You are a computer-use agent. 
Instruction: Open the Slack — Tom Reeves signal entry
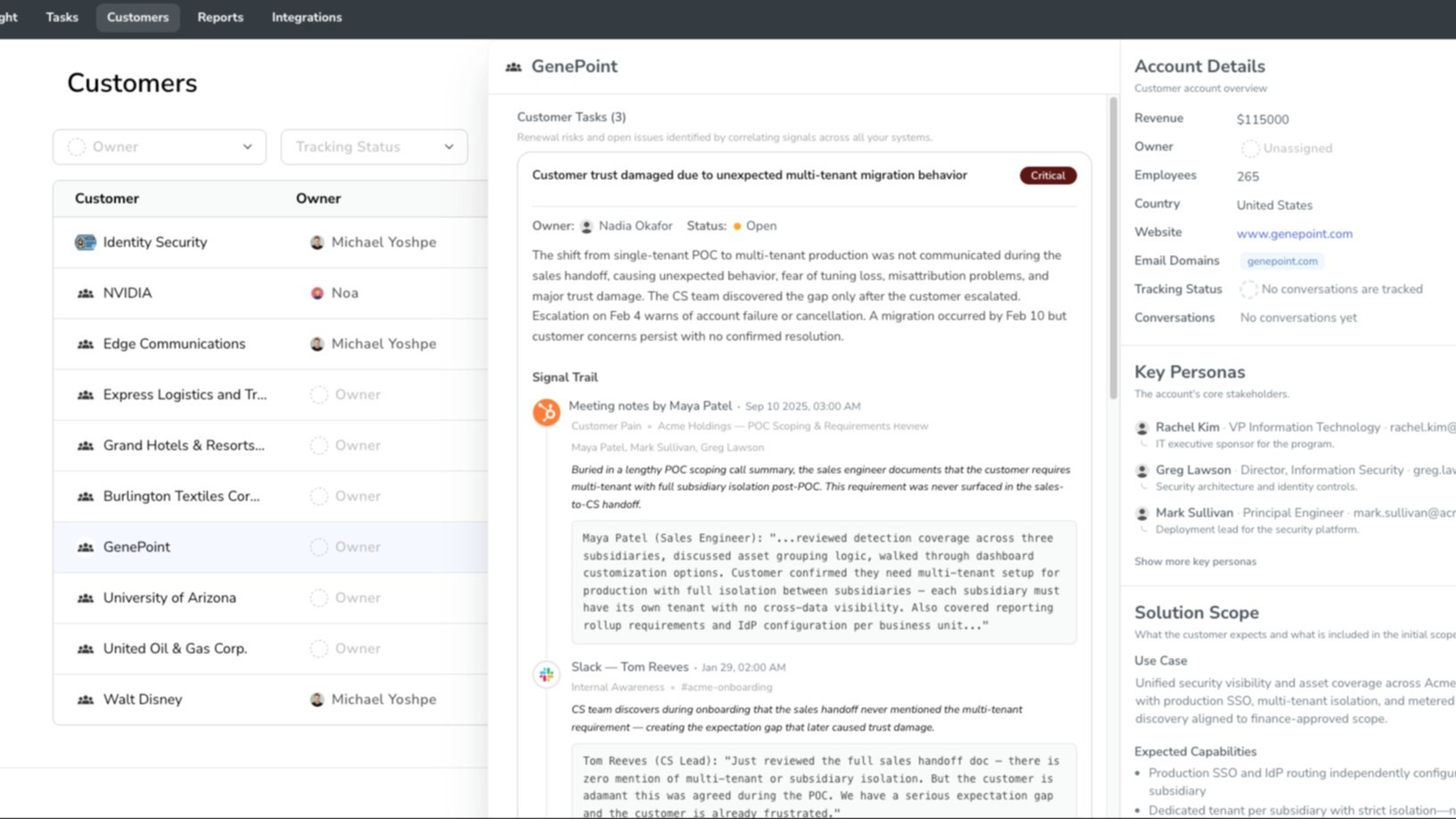click(629, 667)
